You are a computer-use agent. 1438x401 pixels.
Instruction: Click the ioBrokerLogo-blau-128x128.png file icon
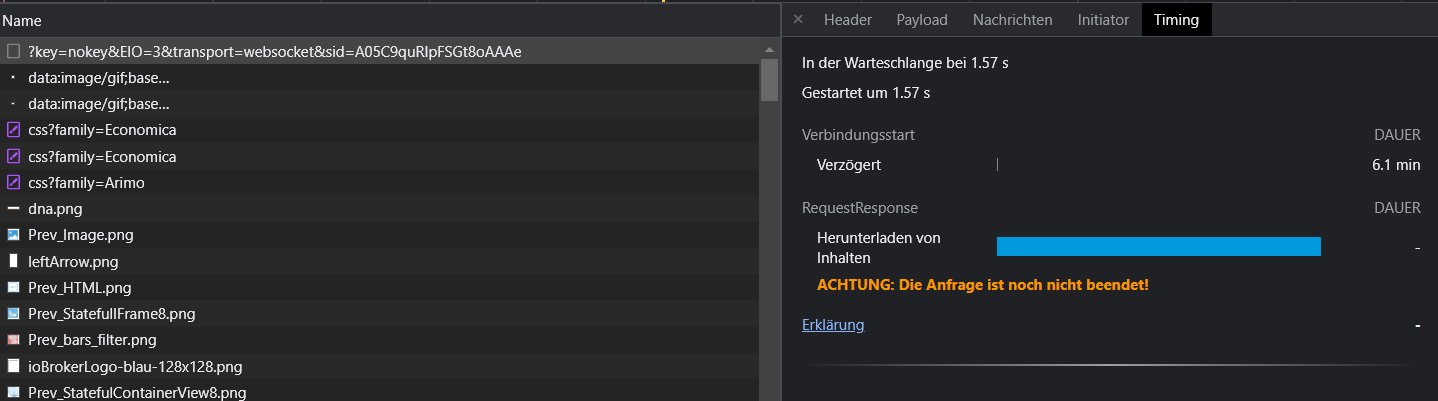click(14, 367)
